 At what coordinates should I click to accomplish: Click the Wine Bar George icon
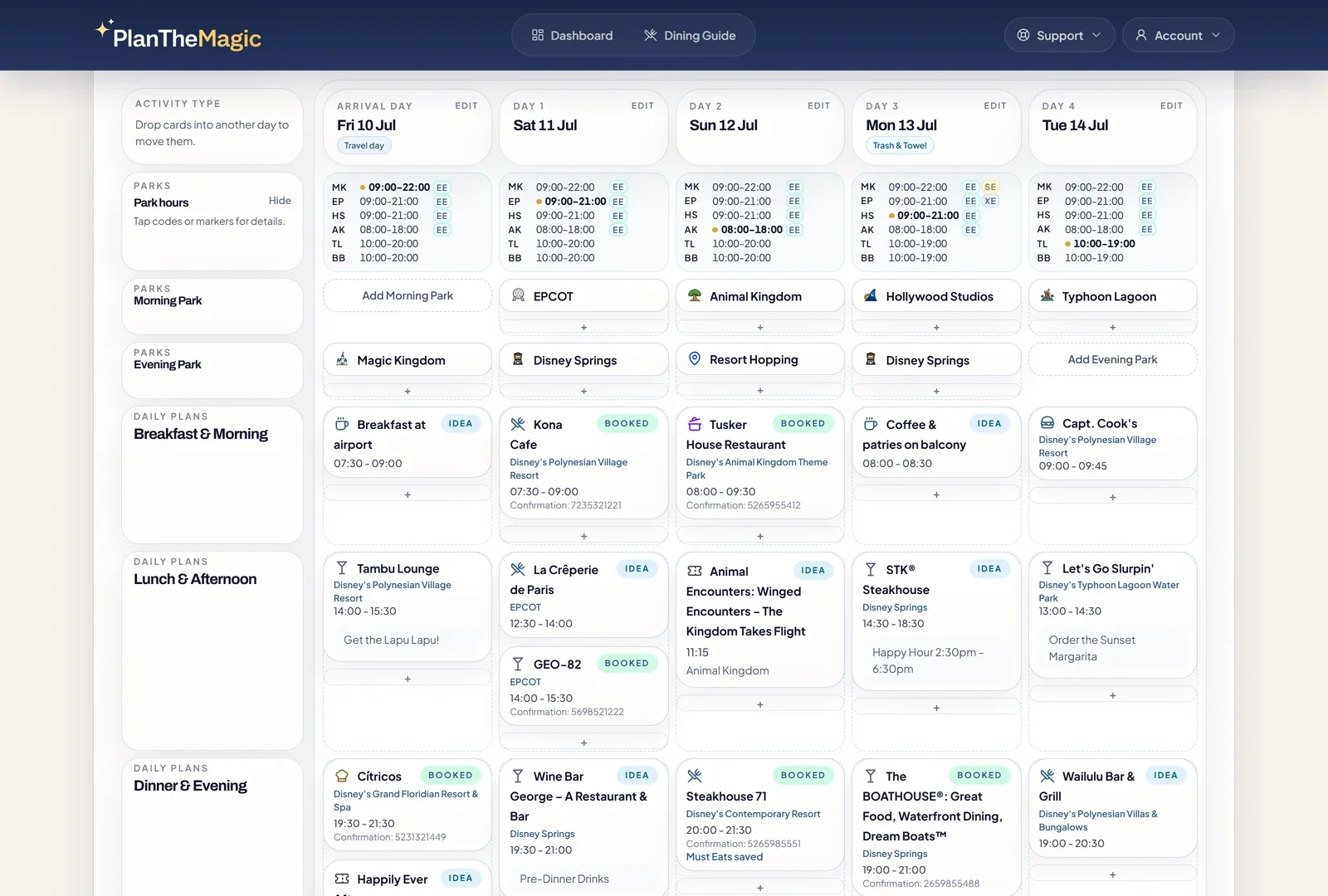(x=518, y=776)
